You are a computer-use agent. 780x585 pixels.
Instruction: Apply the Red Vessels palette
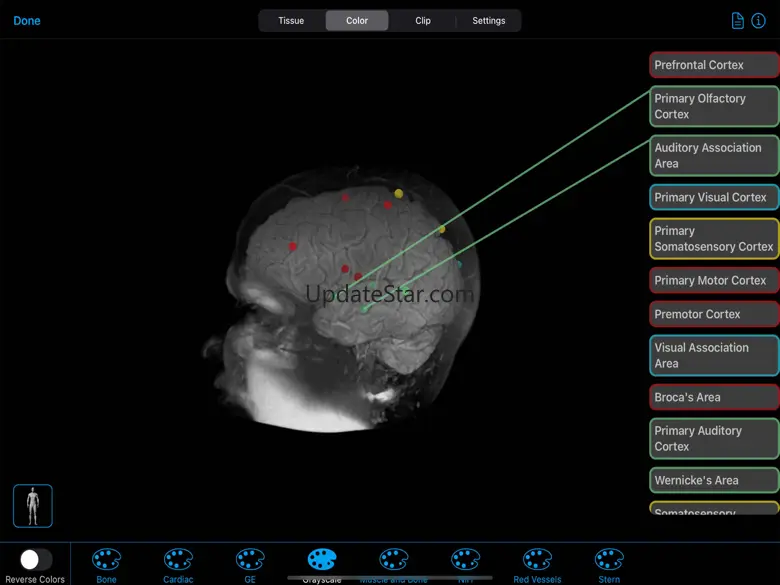point(537,560)
